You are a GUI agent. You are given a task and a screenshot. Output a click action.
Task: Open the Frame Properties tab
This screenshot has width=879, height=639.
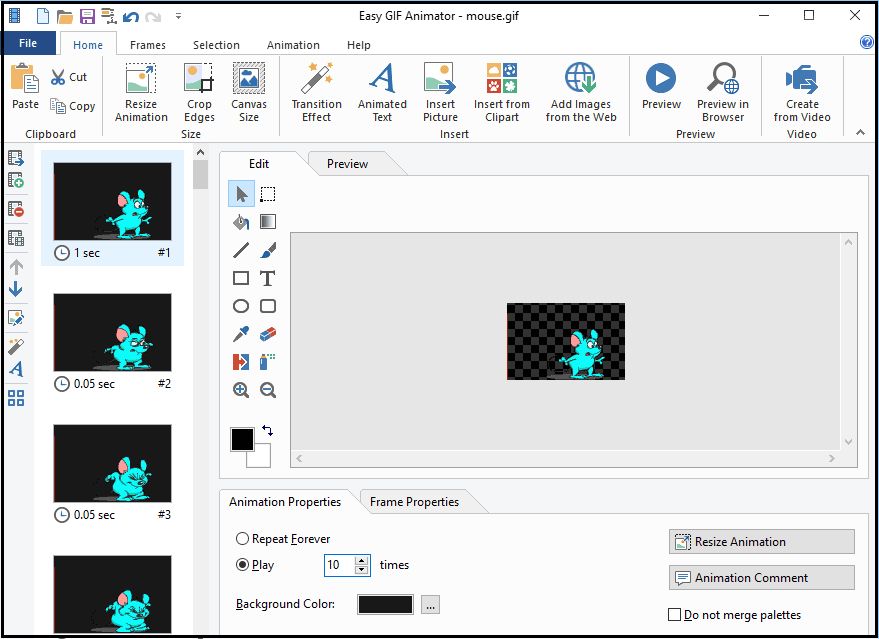pos(414,502)
